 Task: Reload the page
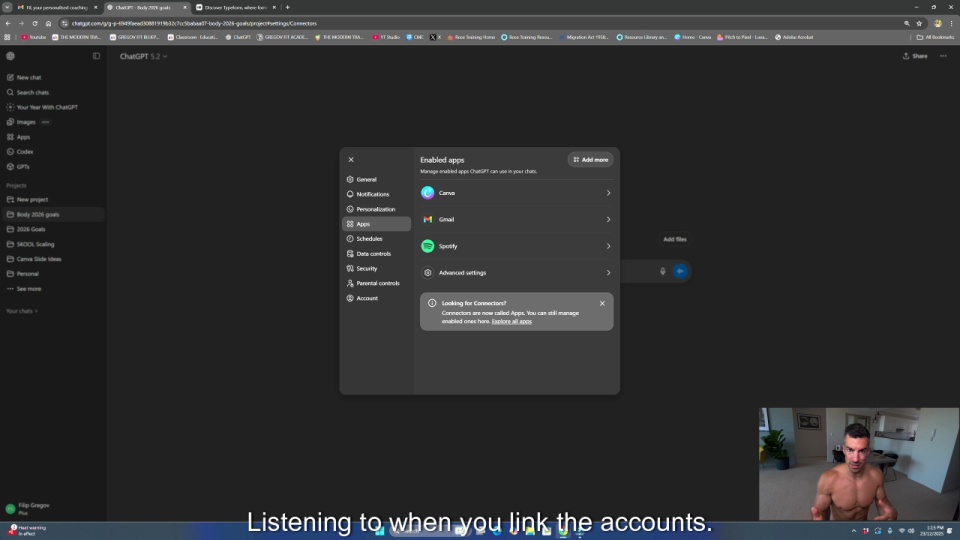point(35,23)
